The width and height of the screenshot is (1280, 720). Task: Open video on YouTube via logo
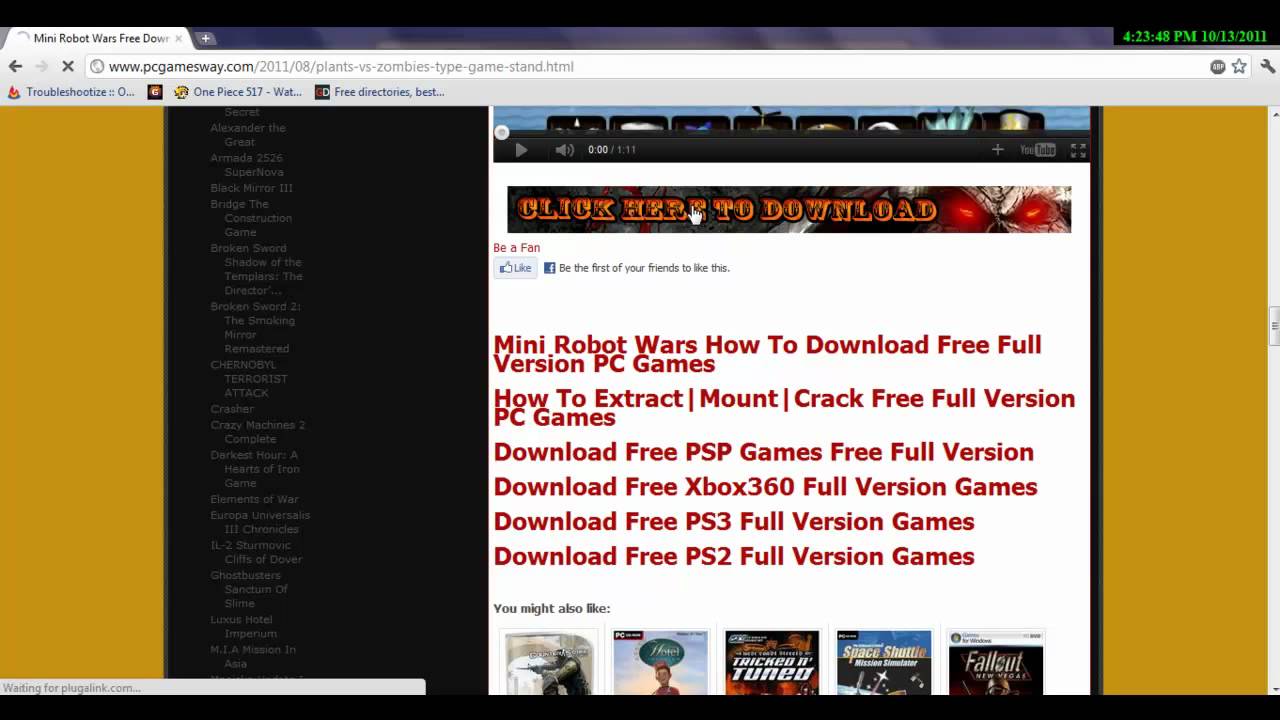[x=1038, y=150]
